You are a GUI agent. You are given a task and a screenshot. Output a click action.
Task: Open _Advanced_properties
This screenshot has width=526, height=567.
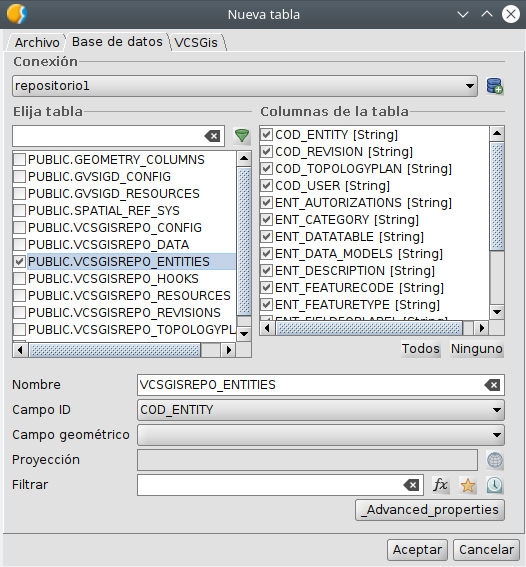[430, 510]
